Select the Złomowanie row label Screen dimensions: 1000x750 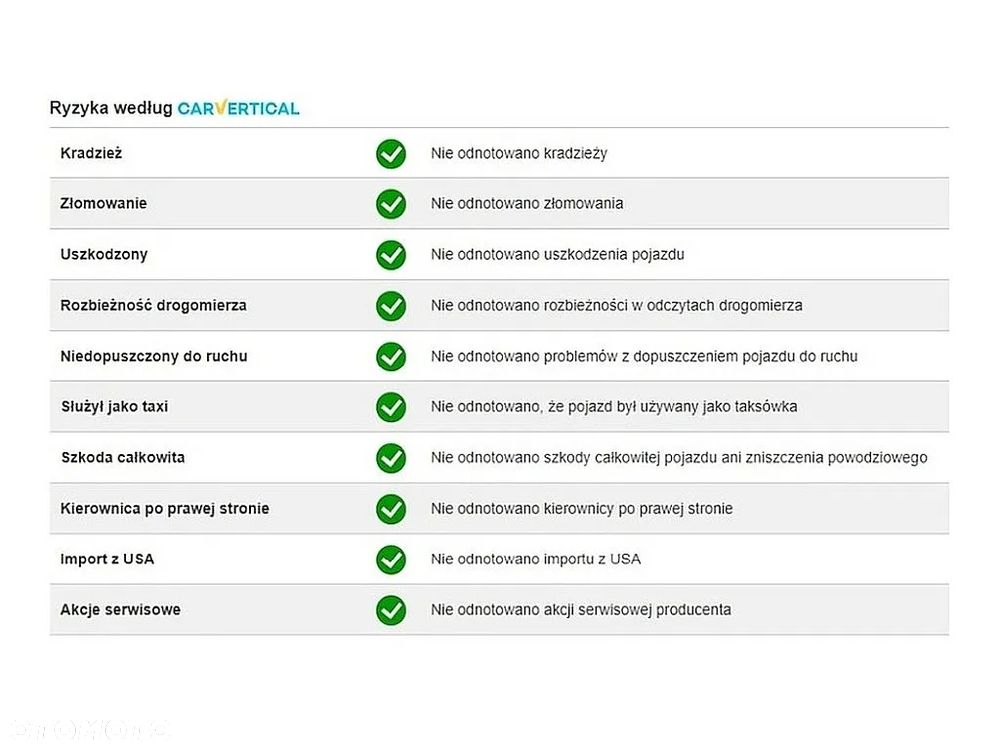coord(103,204)
